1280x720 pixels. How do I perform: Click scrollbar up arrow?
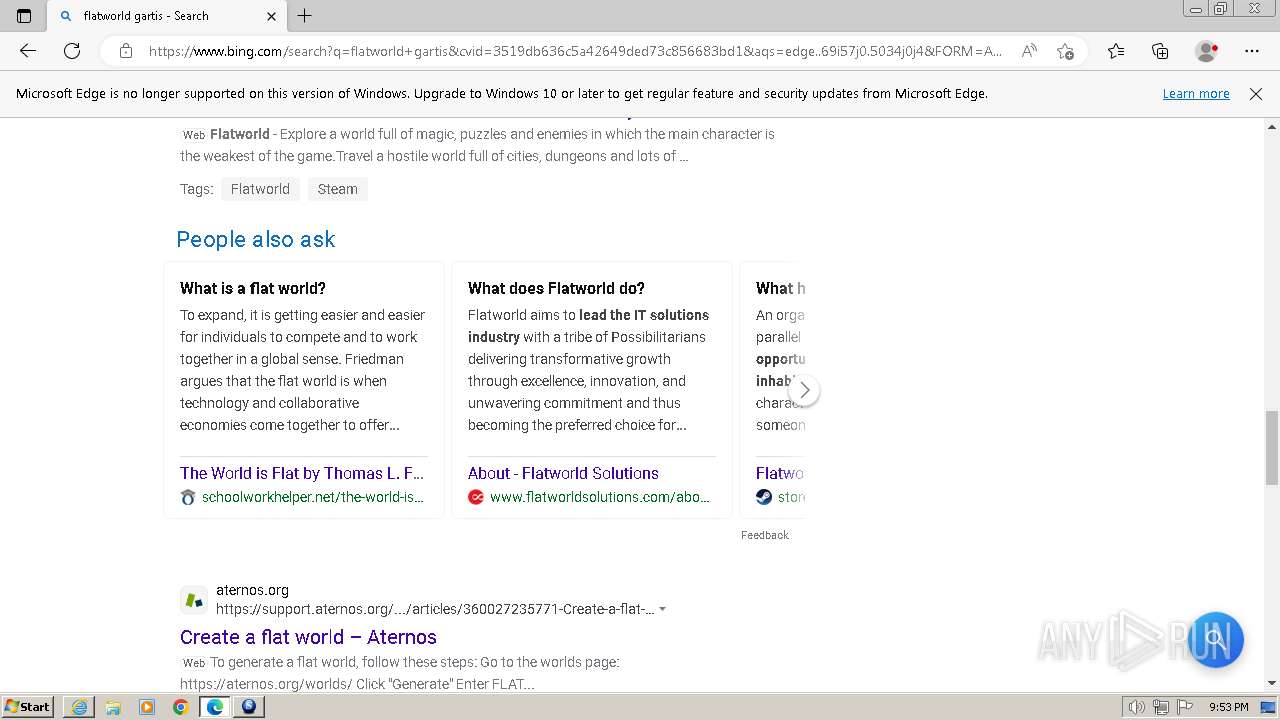tap(1272, 127)
